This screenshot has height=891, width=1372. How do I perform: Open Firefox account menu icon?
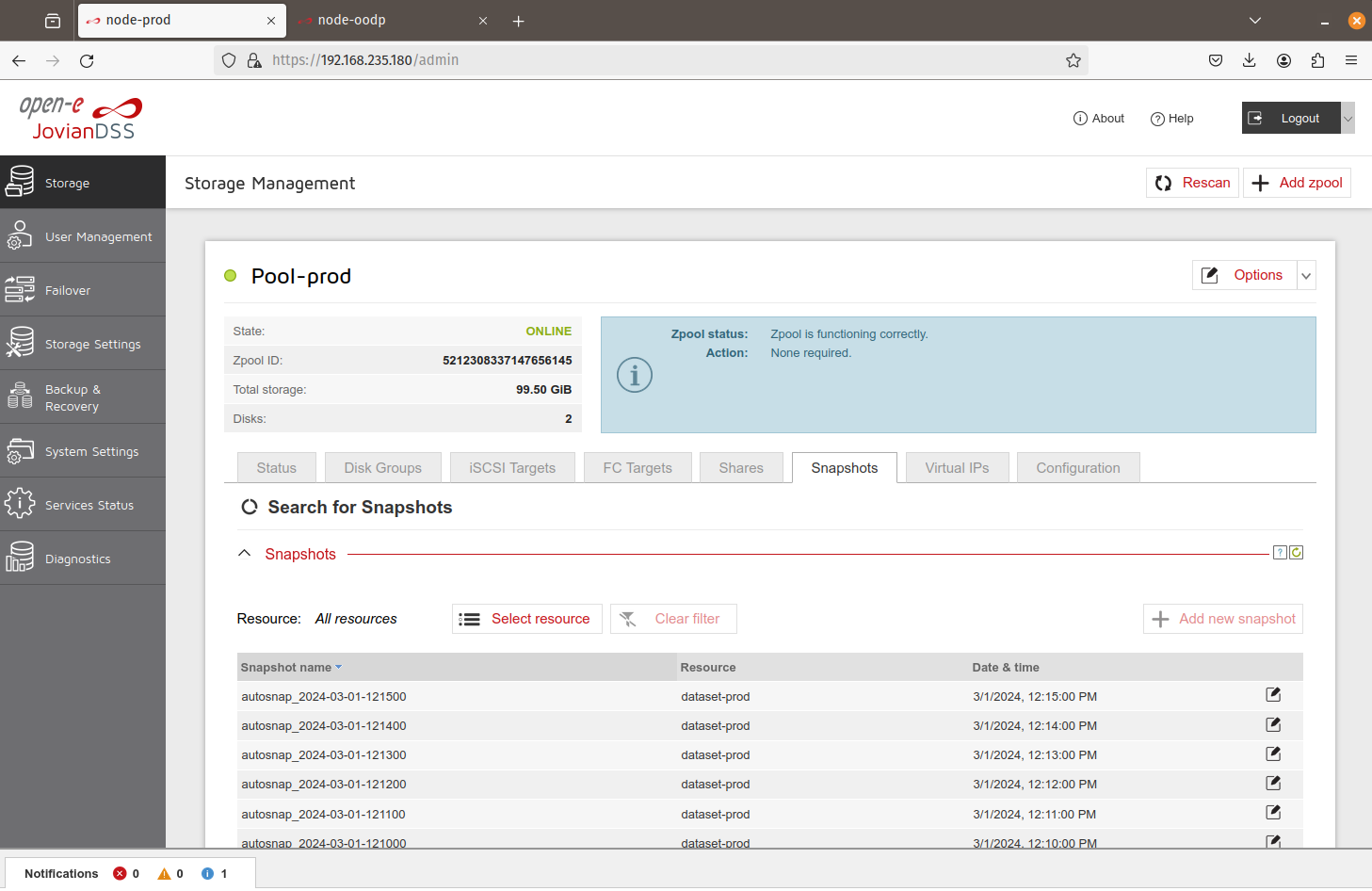point(1283,60)
